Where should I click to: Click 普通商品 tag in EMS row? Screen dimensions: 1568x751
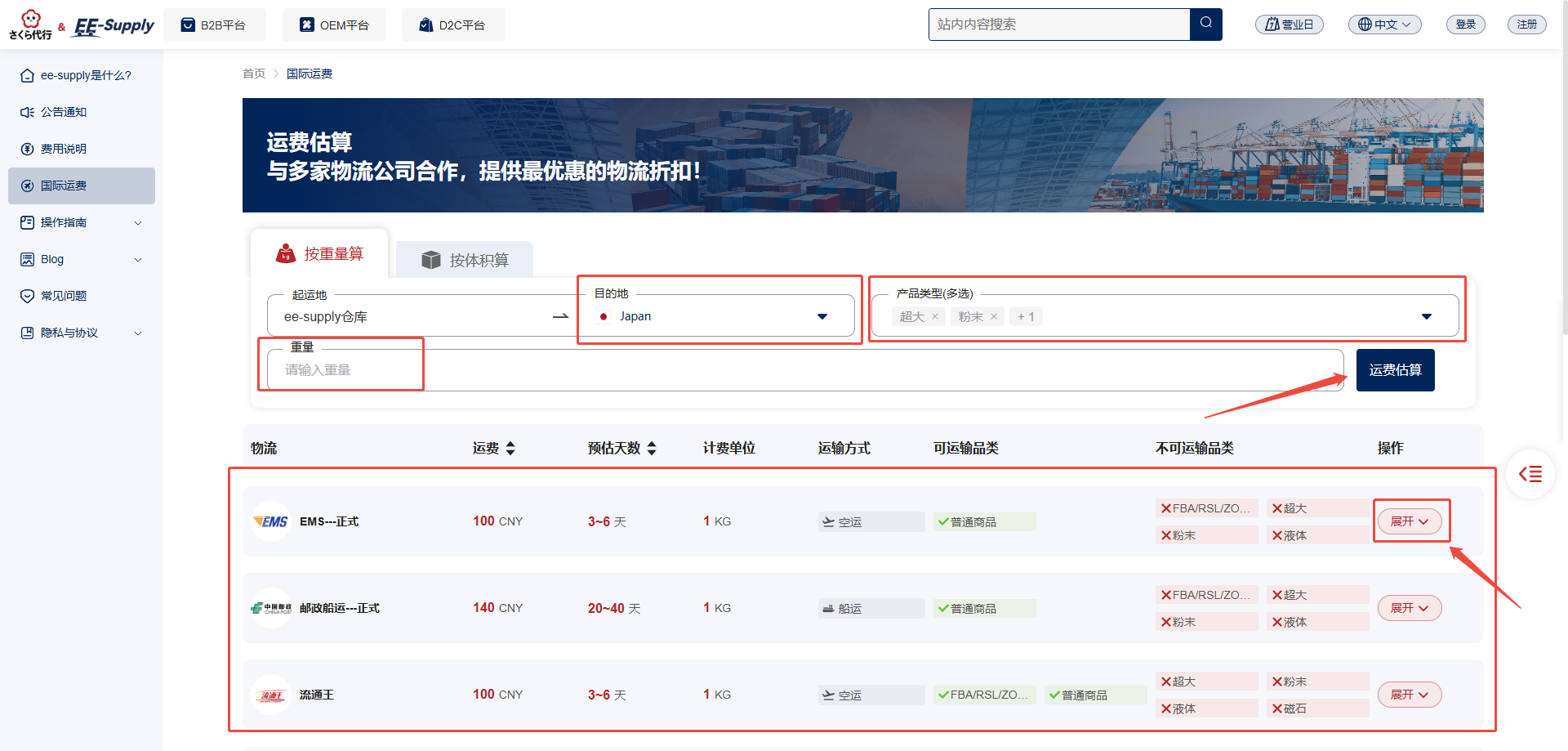985,522
